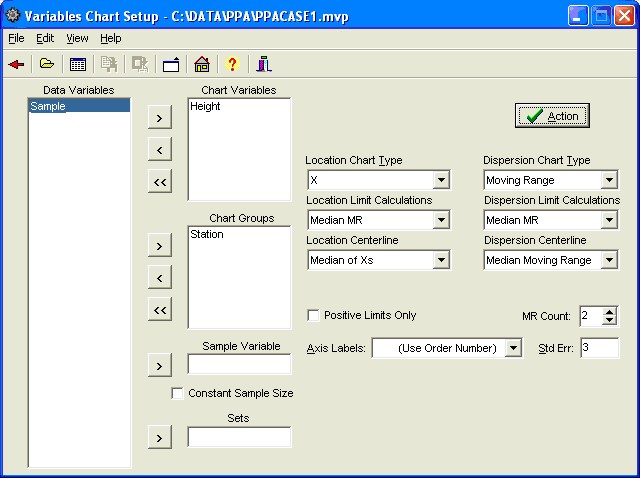Add variable to Chart Variables with >
The width and height of the screenshot is (640, 478).
coord(160,118)
